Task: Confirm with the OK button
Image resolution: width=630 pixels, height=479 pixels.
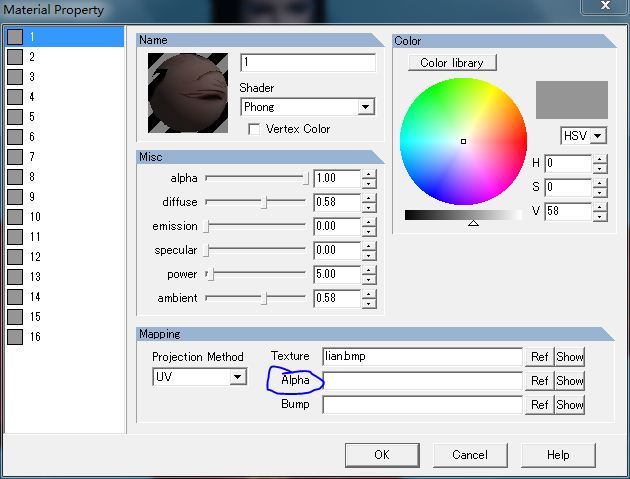Action: 382,455
